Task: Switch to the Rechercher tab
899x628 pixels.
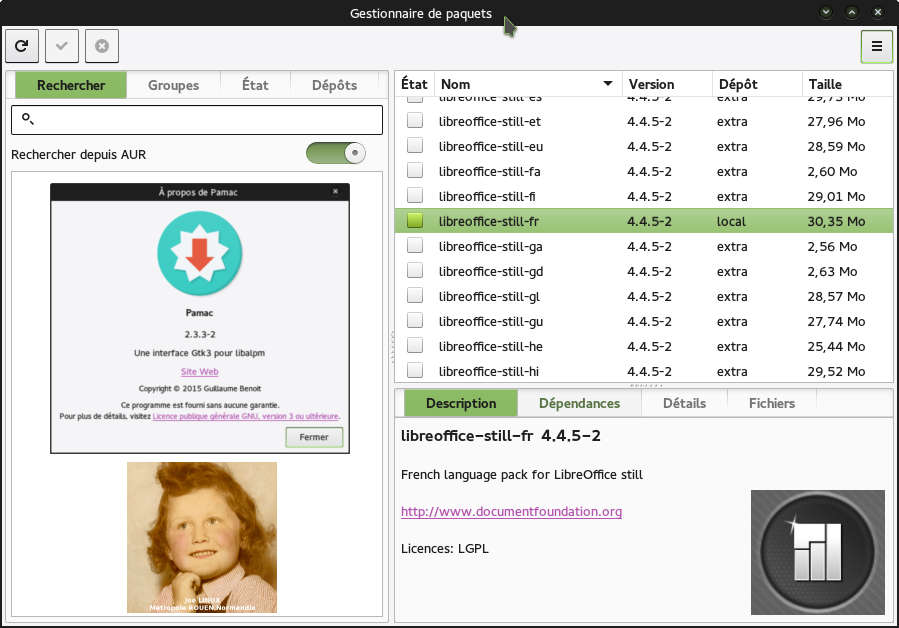Action: tap(71, 85)
